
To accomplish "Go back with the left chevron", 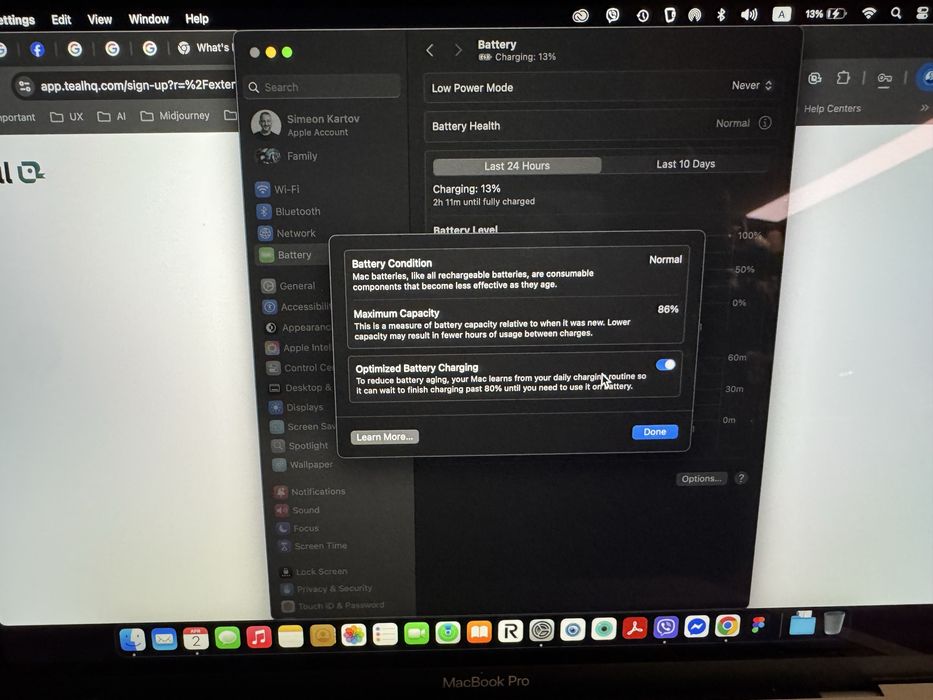I will tap(430, 51).
